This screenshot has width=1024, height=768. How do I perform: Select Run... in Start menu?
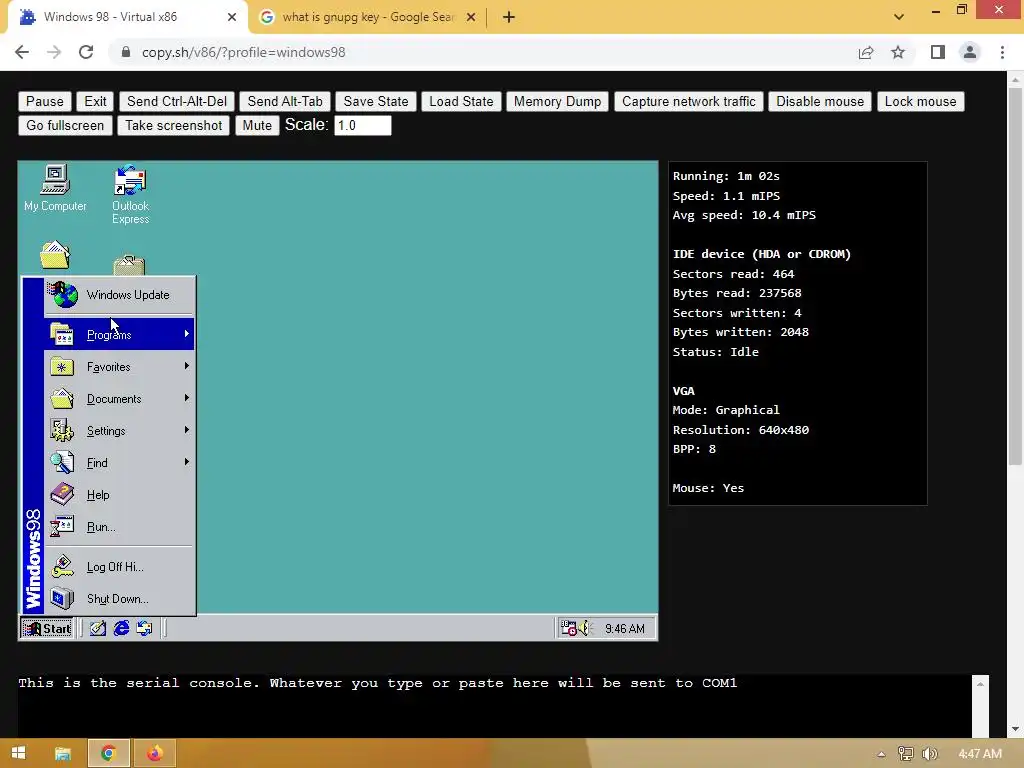coord(120,526)
